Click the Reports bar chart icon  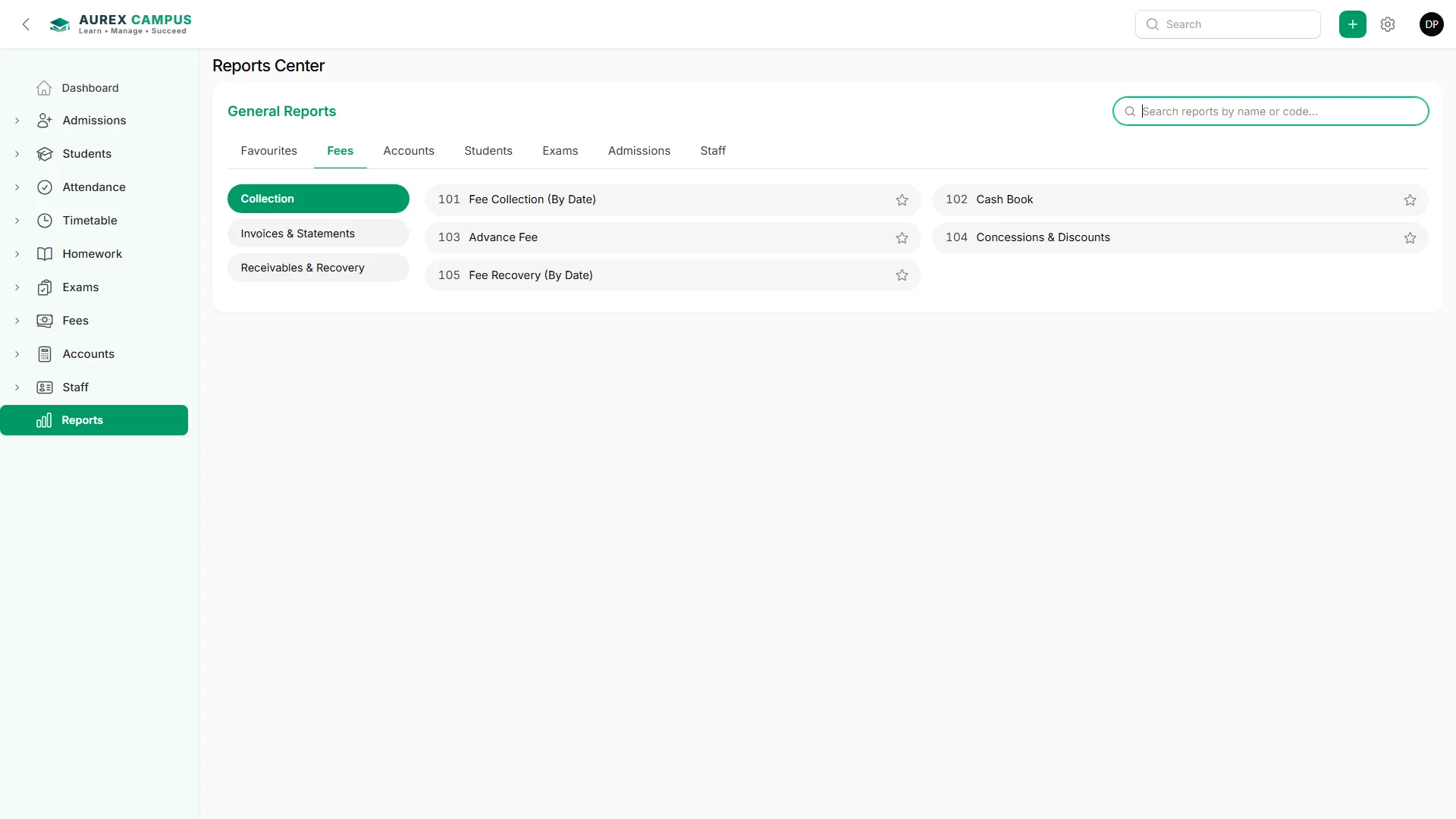[44, 420]
